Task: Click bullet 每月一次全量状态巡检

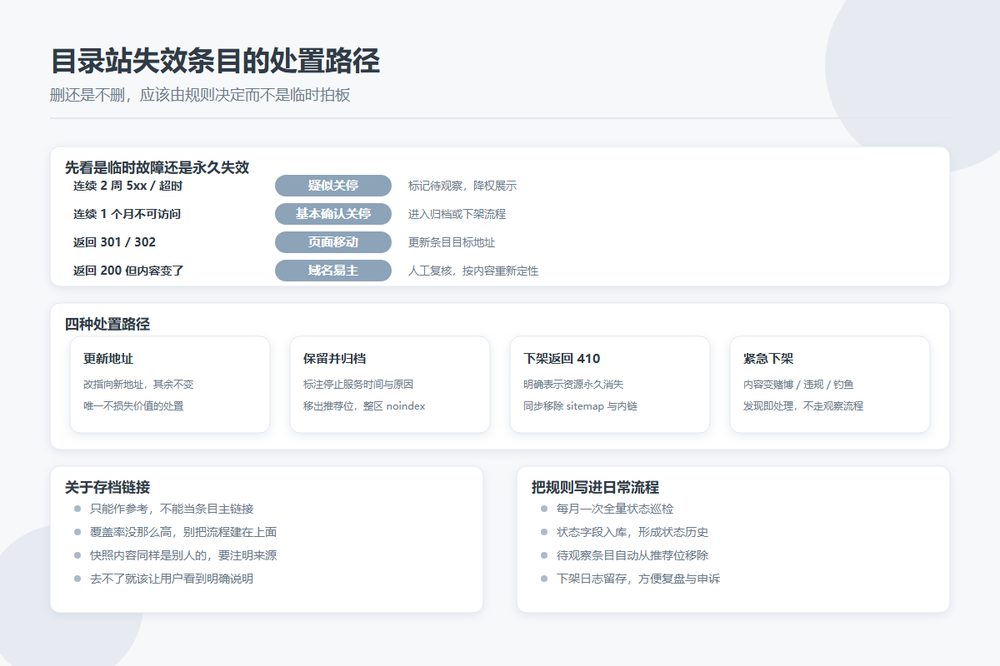Action: [615, 508]
